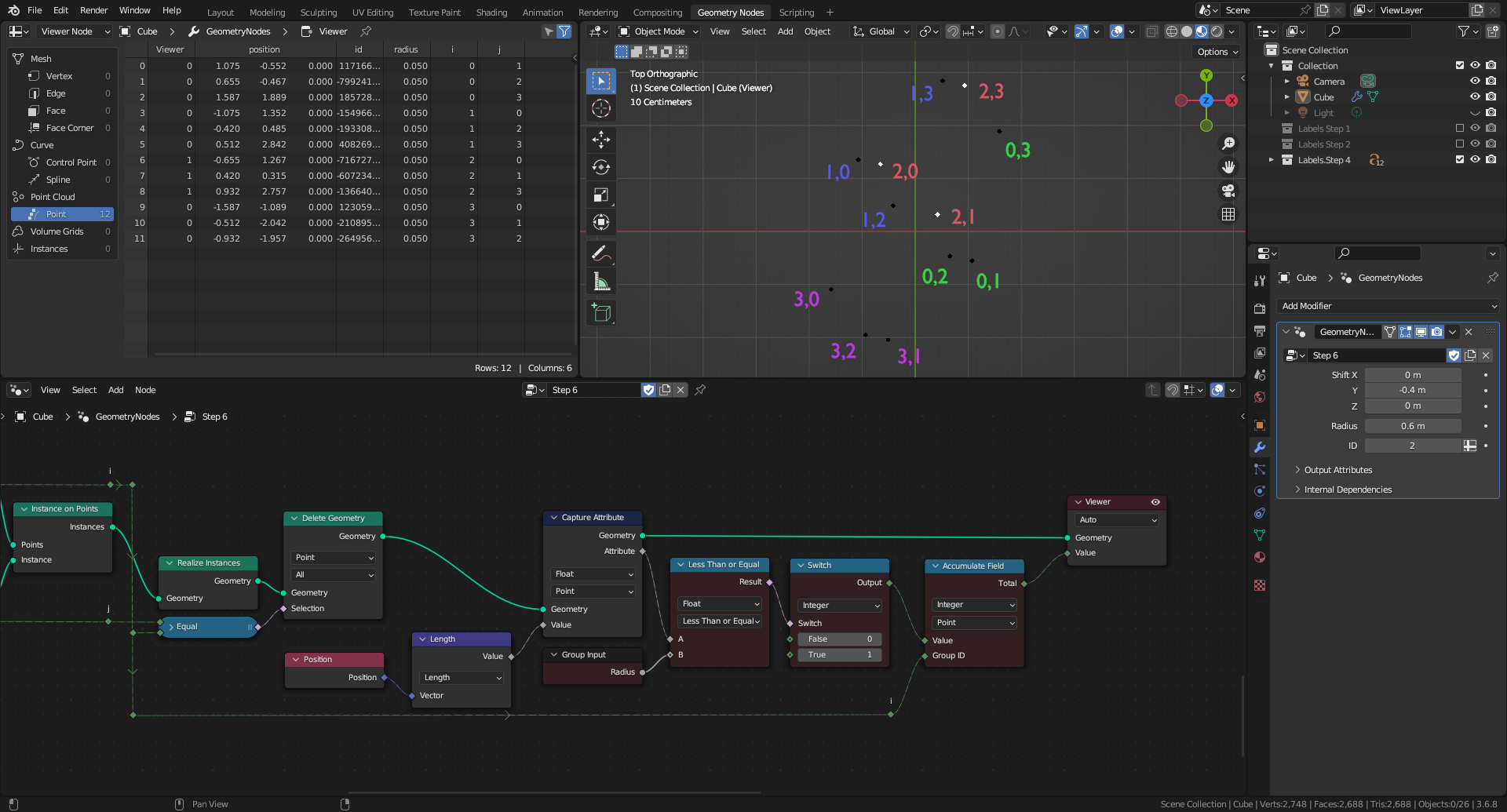
Task: Open the Object Mode dropdown
Action: (657, 31)
